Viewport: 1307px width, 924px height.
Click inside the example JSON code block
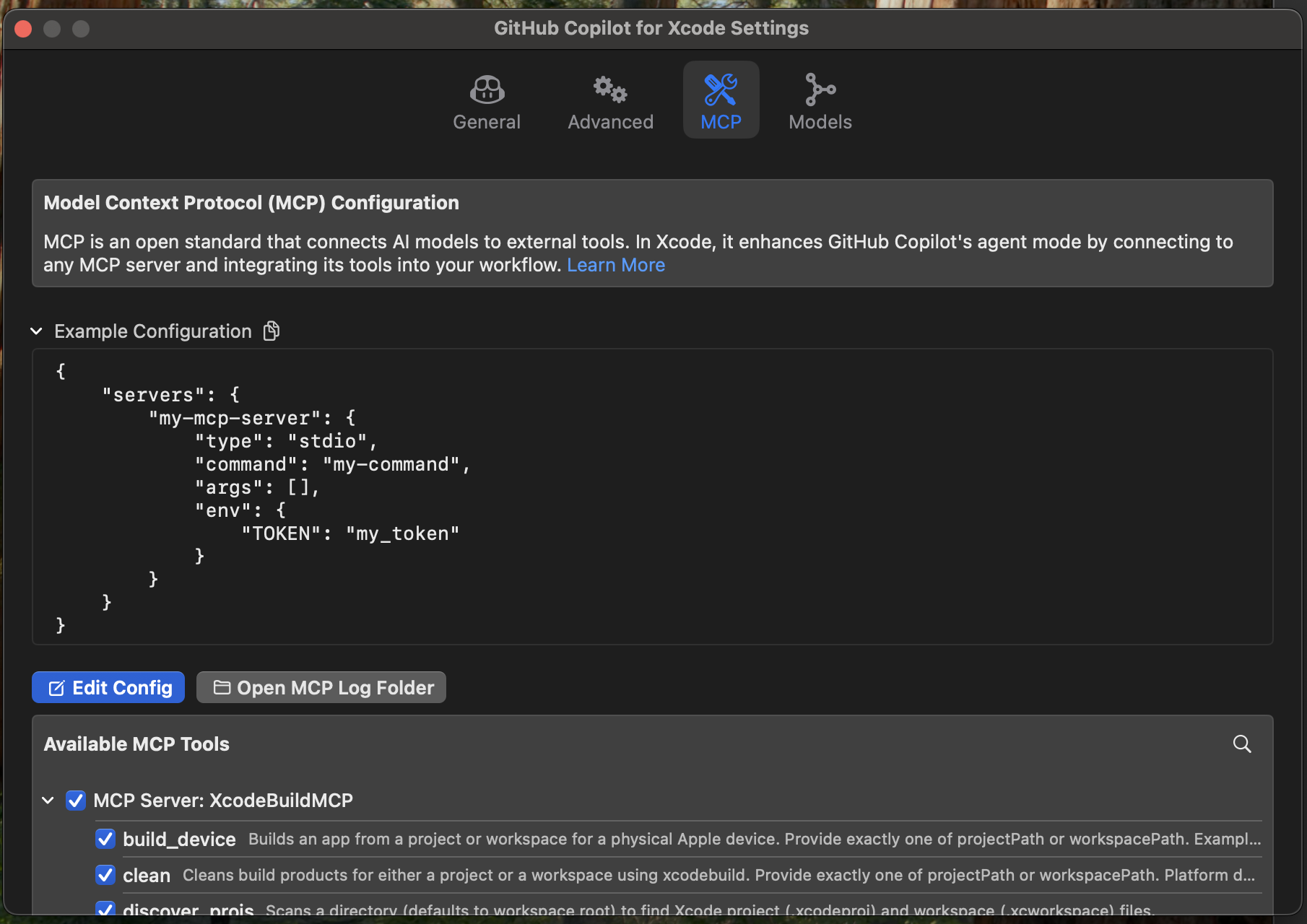650,498
